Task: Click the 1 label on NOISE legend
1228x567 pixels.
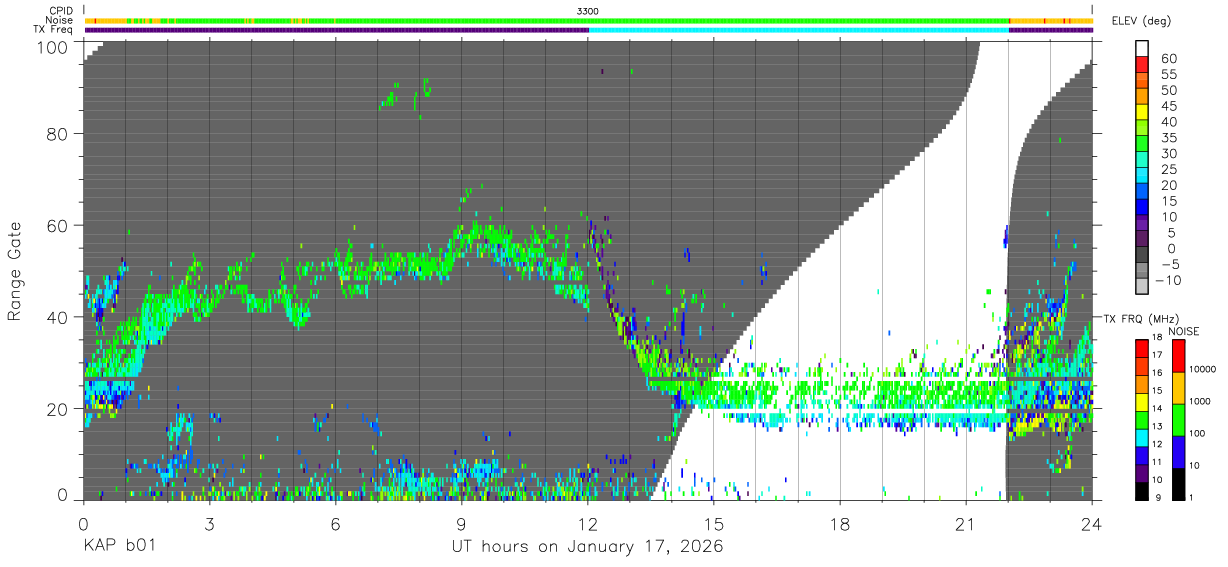Action: (x=1191, y=498)
